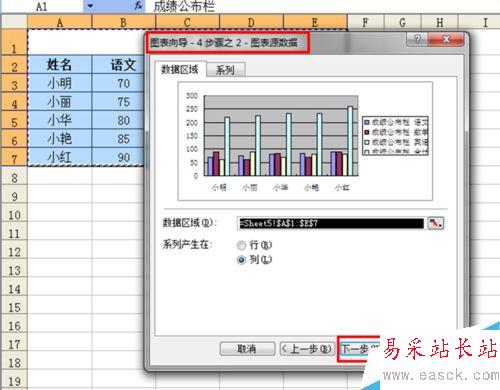
Task: Close the chart wizard dialog
Action: 446,40
